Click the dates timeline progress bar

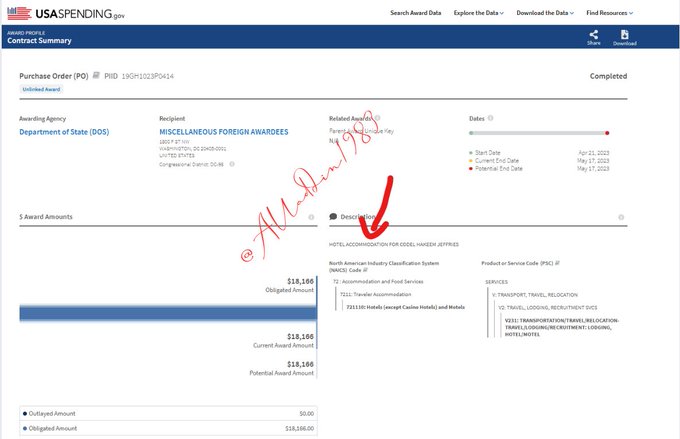coord(538,132)
